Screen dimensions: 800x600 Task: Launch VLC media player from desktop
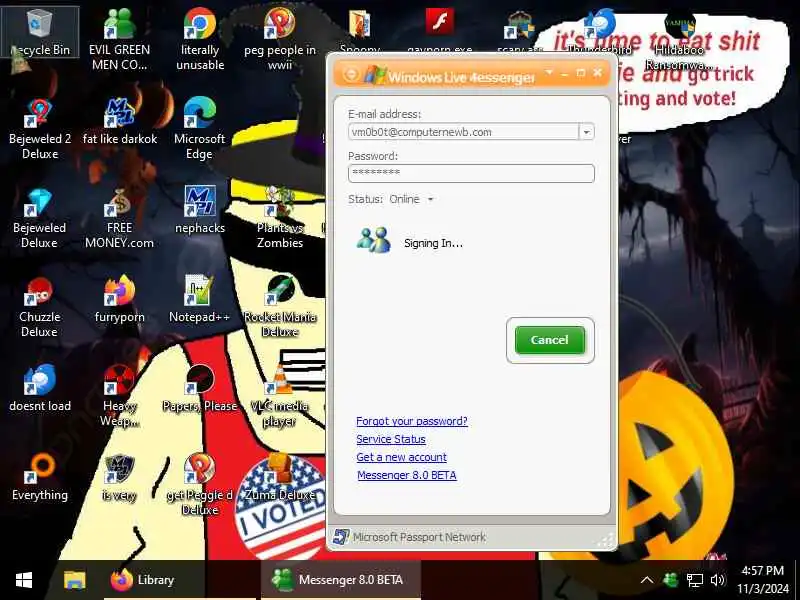[280, 396]
